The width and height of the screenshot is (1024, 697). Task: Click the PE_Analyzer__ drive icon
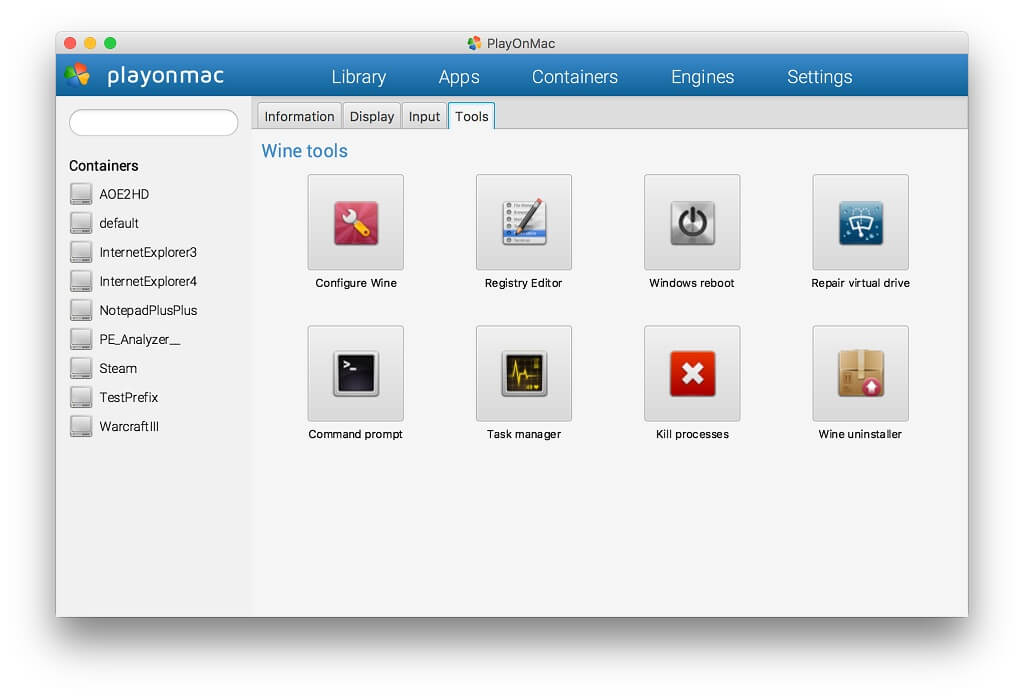(x=81, y=339)
